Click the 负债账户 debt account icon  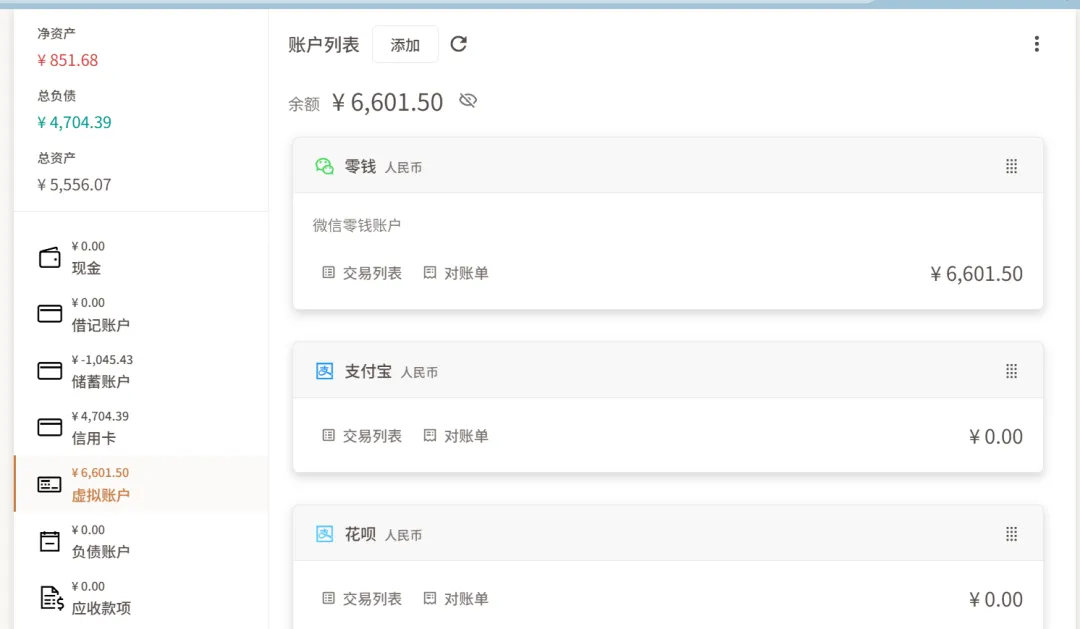(50, 541)
